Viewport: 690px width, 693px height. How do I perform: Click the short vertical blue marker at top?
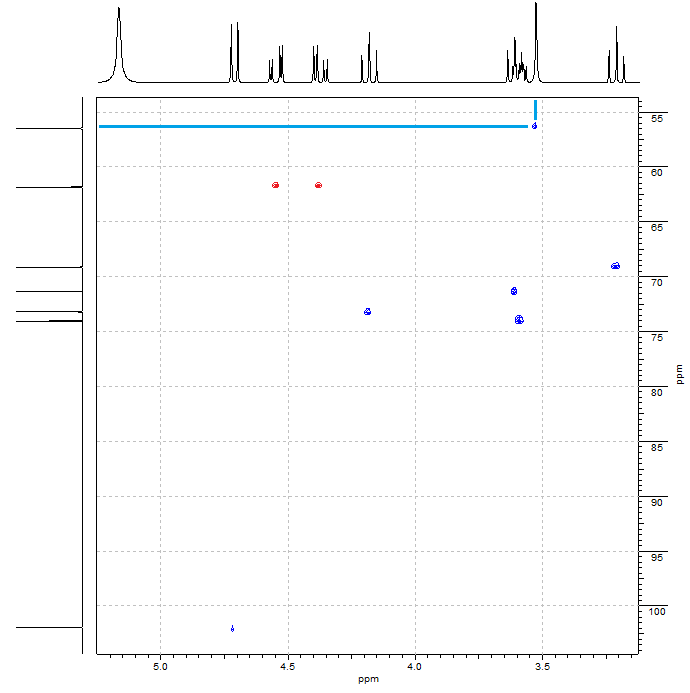pyautogui.click(x=536, y=109)
